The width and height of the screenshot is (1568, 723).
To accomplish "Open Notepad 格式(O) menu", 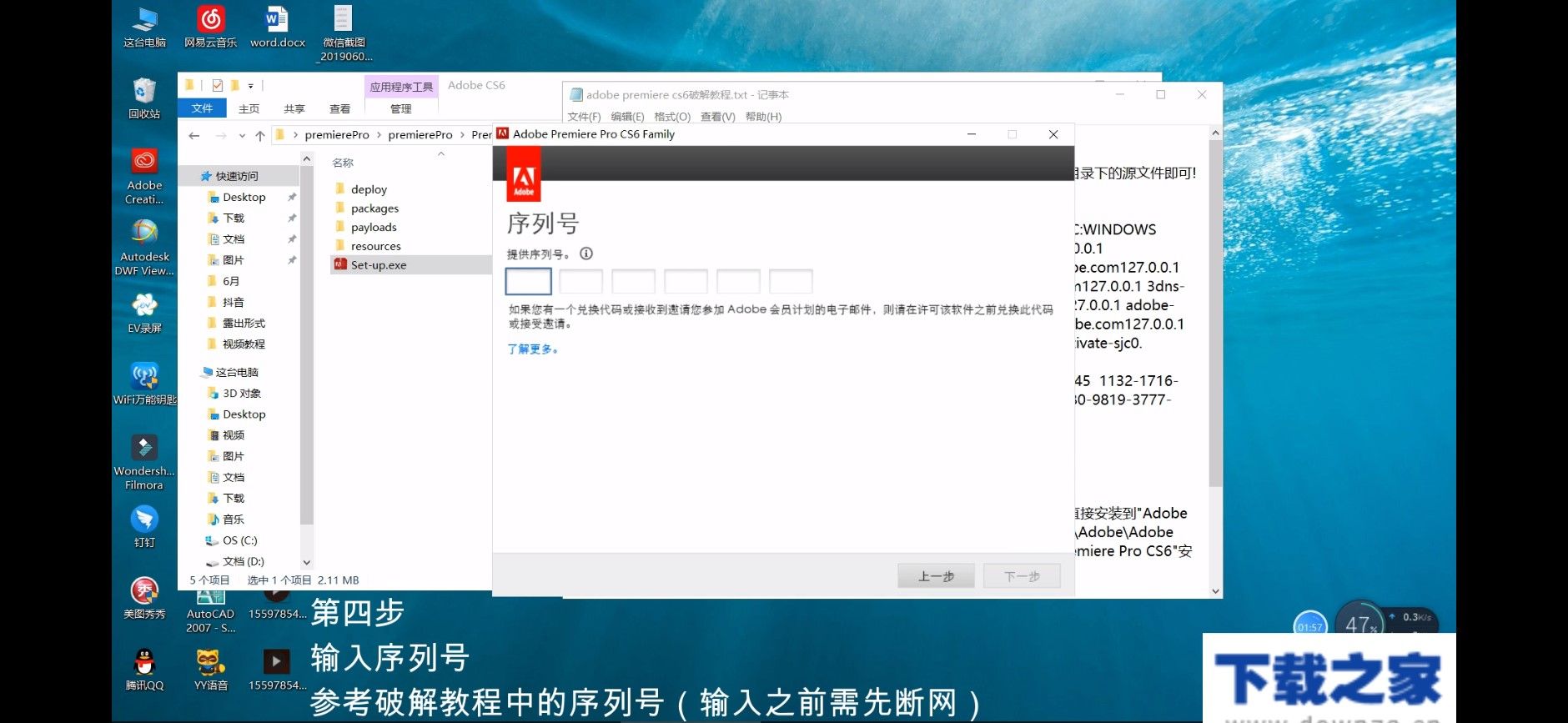I will pyautogui.click(x=672, y=117).
